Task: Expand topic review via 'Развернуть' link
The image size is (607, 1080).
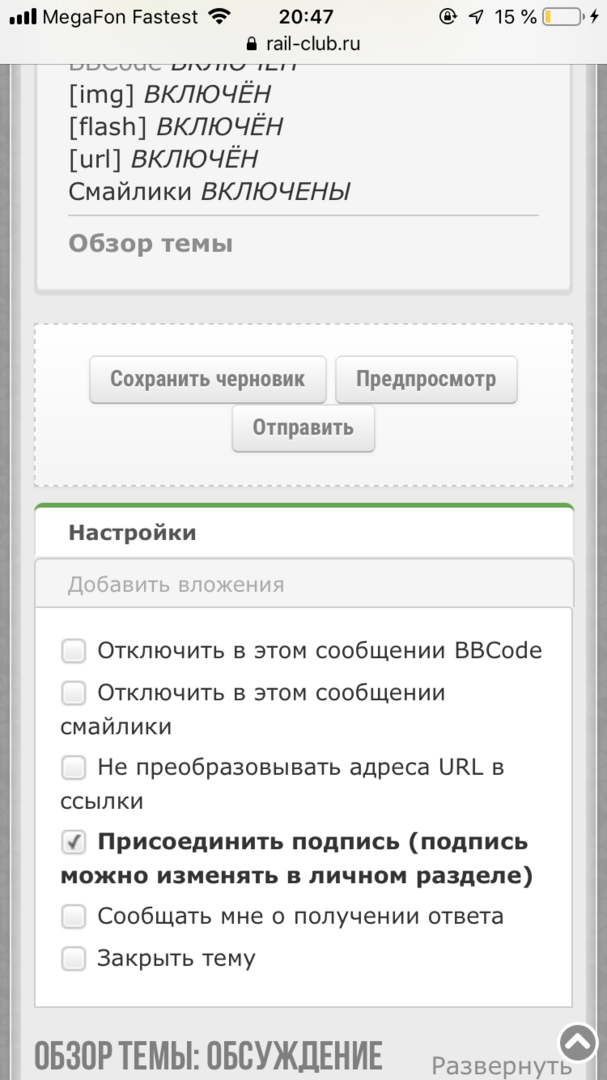Action: [x=501, y=1066]
